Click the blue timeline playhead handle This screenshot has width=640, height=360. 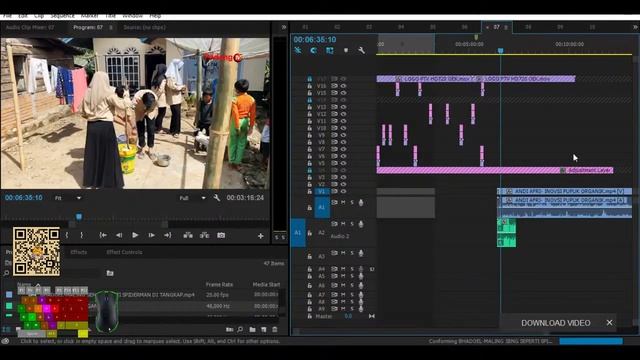pyautogui.click(x=500, y=50)
